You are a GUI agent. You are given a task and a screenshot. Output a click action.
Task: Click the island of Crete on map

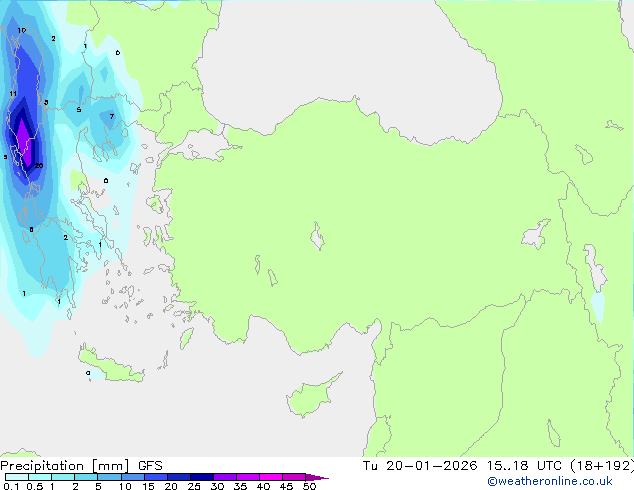pos(110,365)
